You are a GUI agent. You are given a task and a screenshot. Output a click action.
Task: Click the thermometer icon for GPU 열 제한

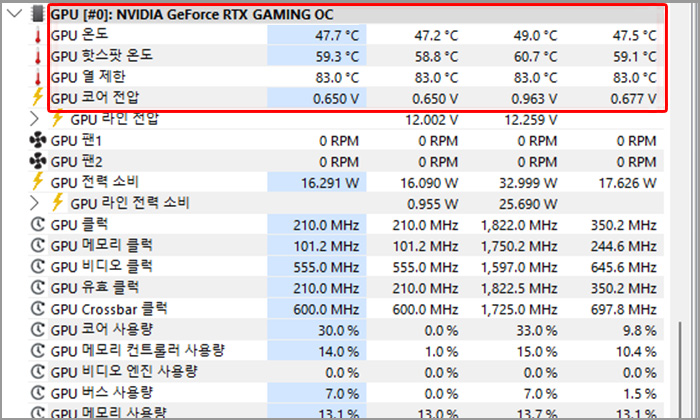(38, 78)
